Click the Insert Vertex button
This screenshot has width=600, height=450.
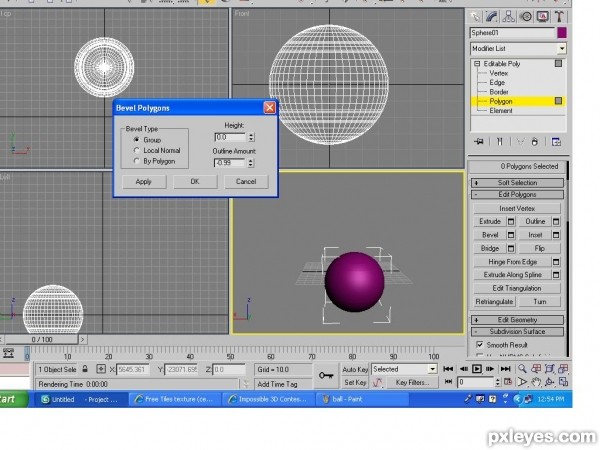coord(517,209)
